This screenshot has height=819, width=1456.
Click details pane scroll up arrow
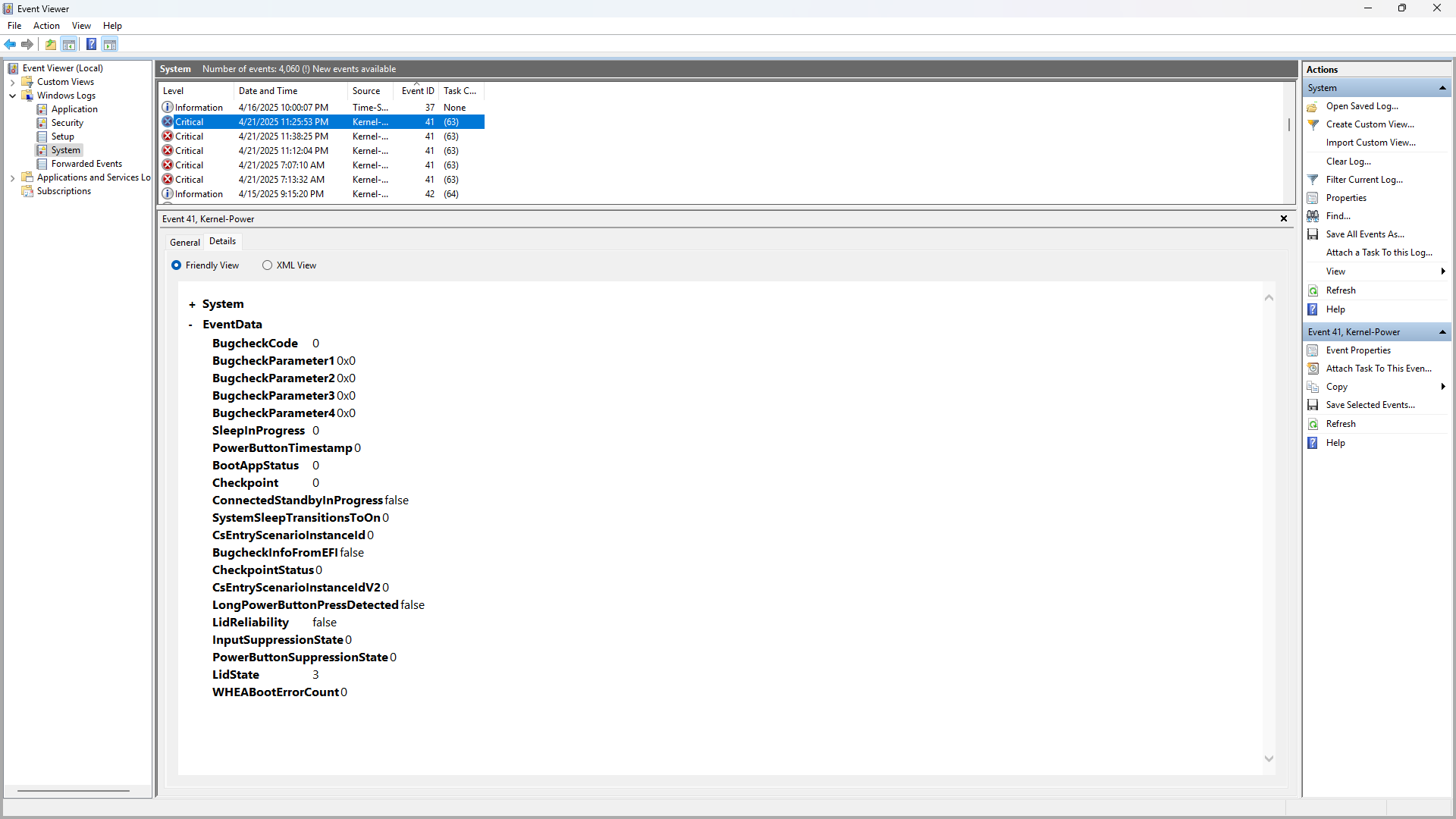click(1269, 298)
